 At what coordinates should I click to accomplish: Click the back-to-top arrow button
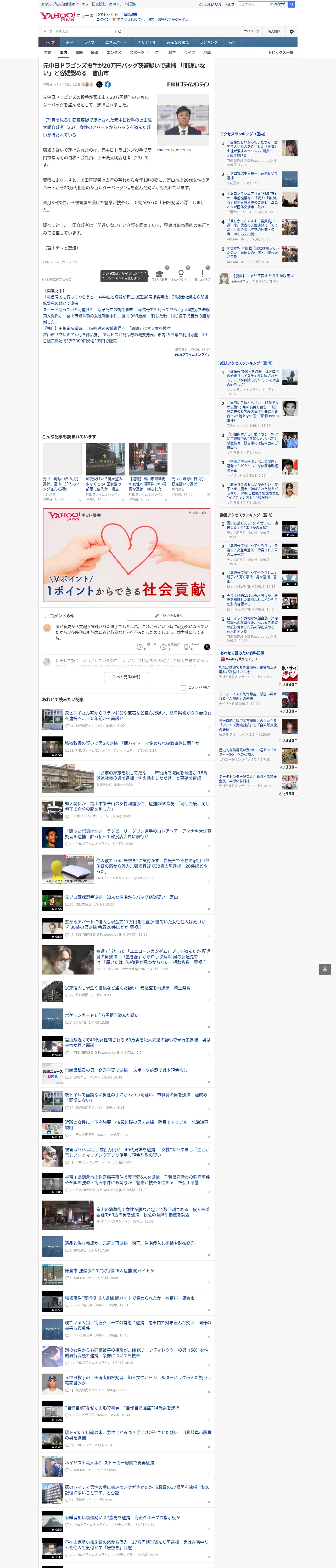point(325,969)
